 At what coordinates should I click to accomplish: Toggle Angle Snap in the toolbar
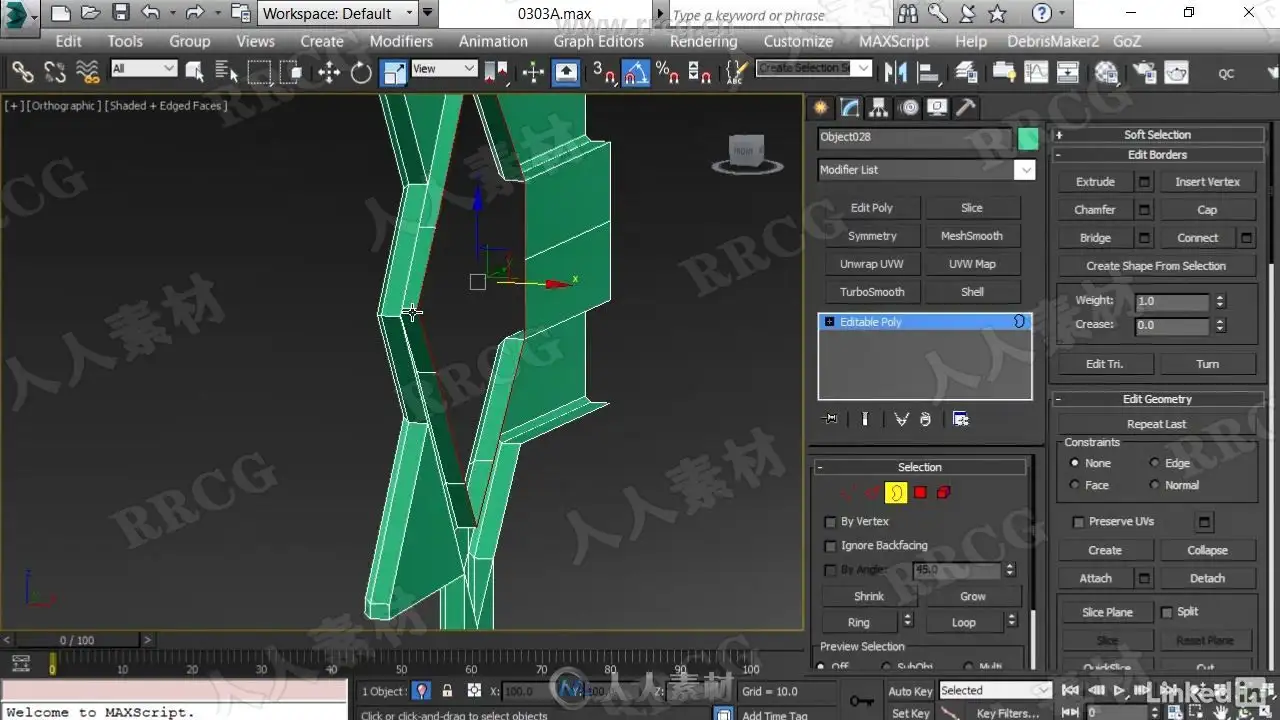pyautogui.click(x=636, y=72)
